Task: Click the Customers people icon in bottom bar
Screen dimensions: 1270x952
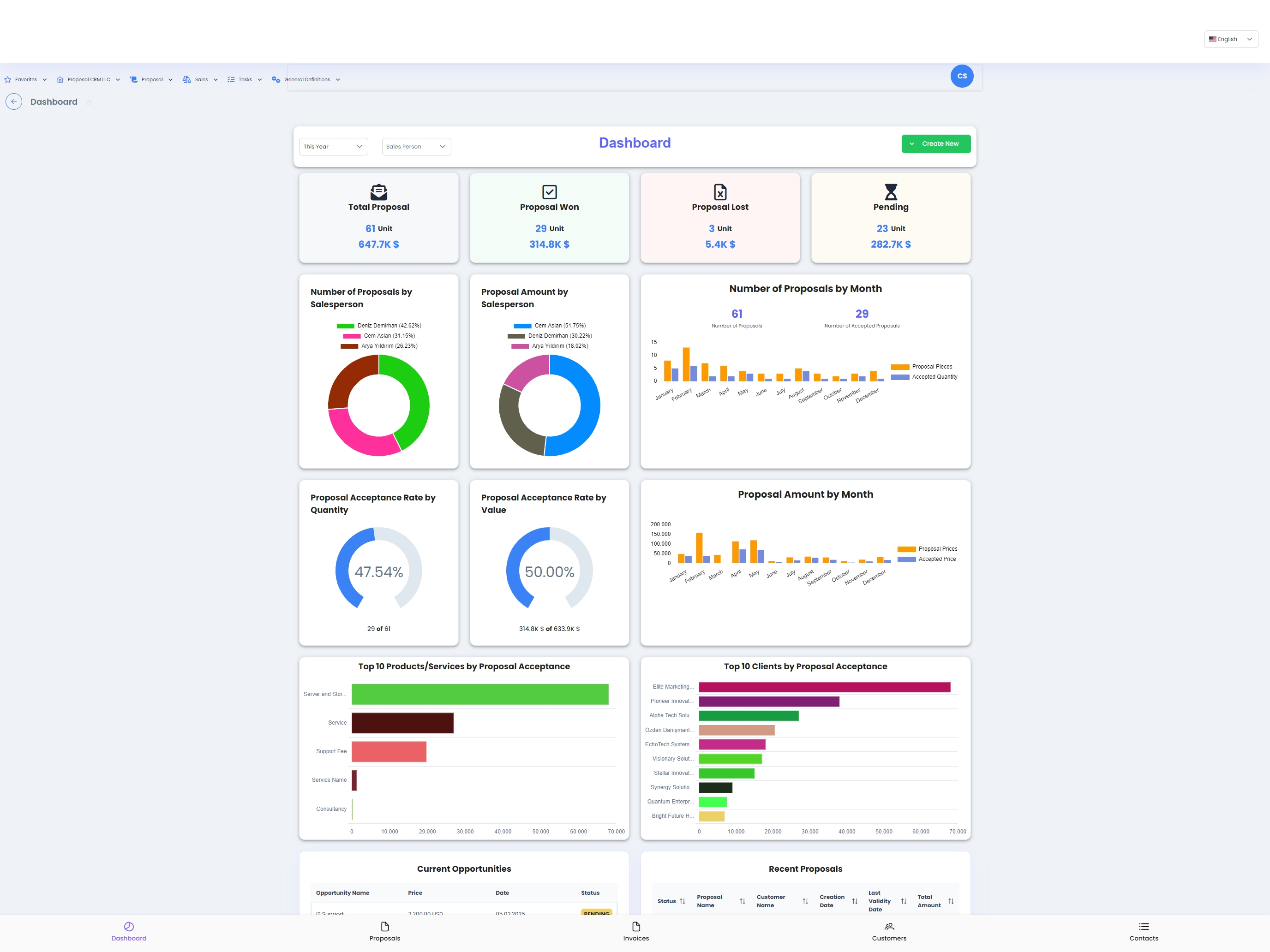Action: 889,926
